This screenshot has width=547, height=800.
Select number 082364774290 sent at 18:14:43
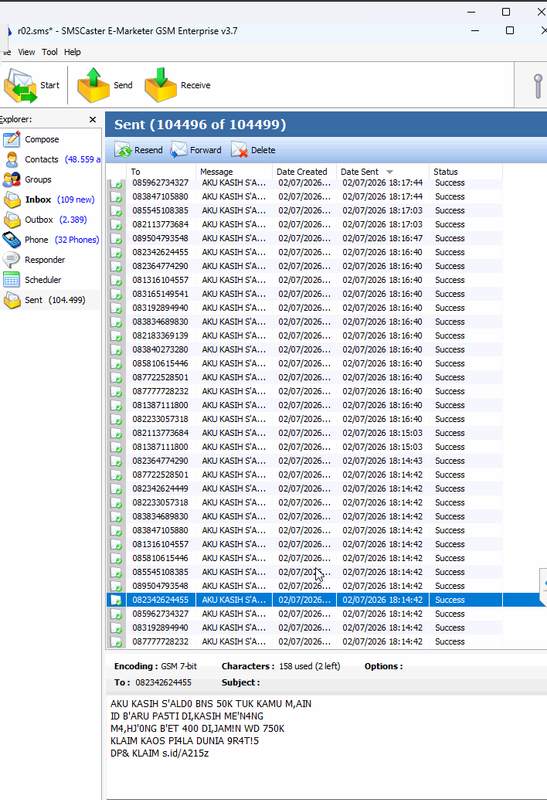click(x=160, y=461)
